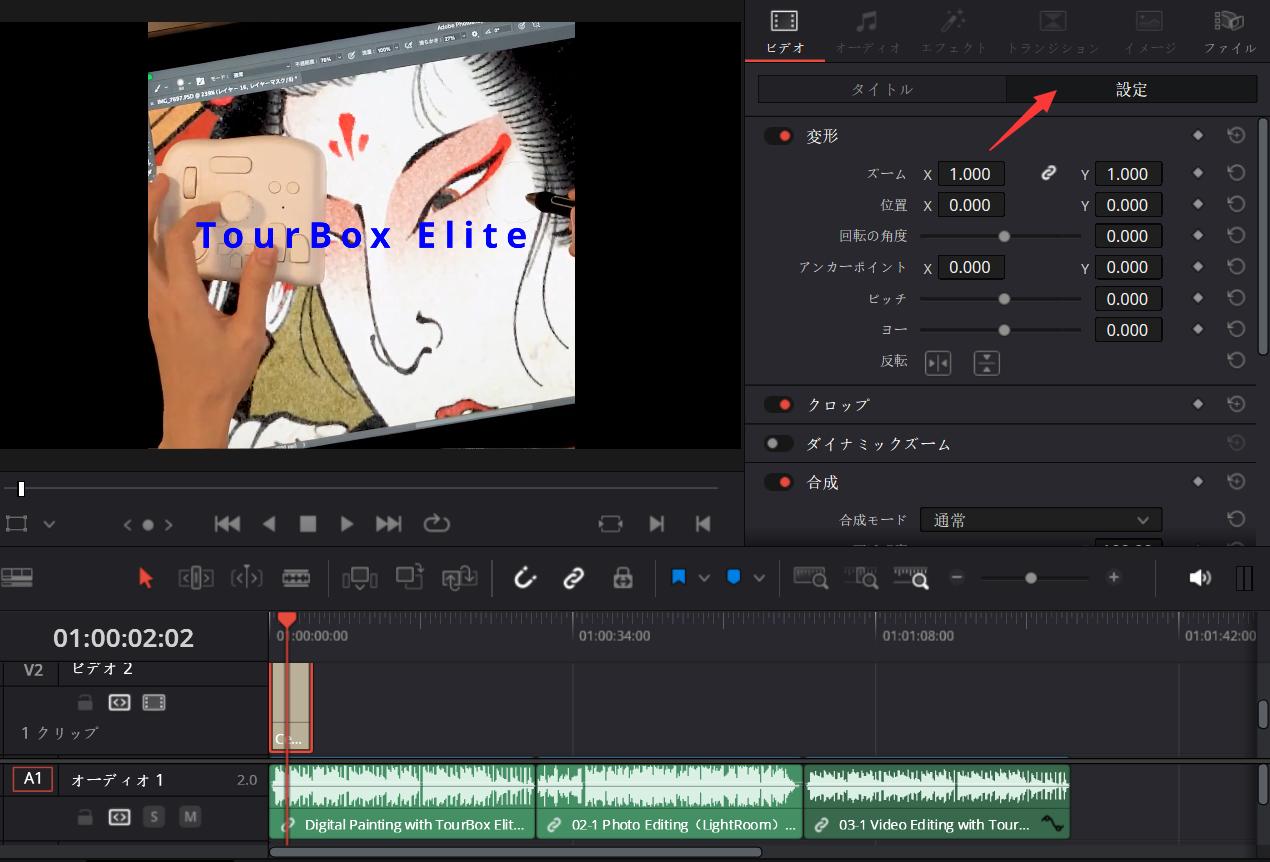The image size is (1270, 862).
Task: Adjust the ヨー slider
Action: tap(1003, 329)
